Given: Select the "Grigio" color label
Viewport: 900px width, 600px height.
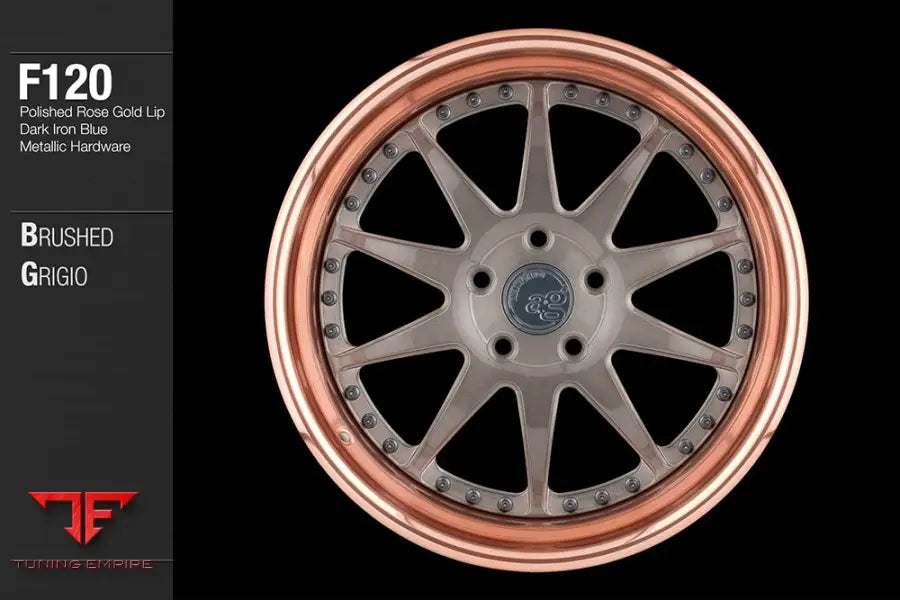Looking at the screenshot, I should point(54,275).
